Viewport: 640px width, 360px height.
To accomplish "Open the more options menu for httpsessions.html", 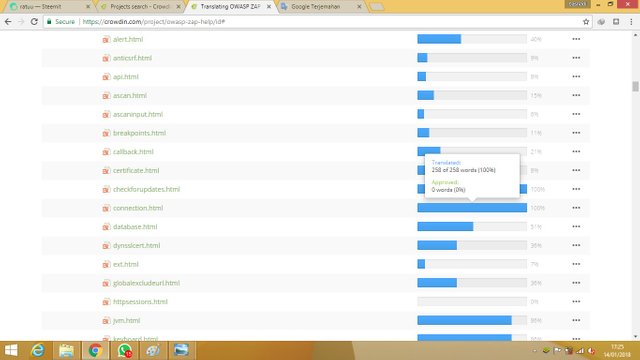I will click(576, 302).
